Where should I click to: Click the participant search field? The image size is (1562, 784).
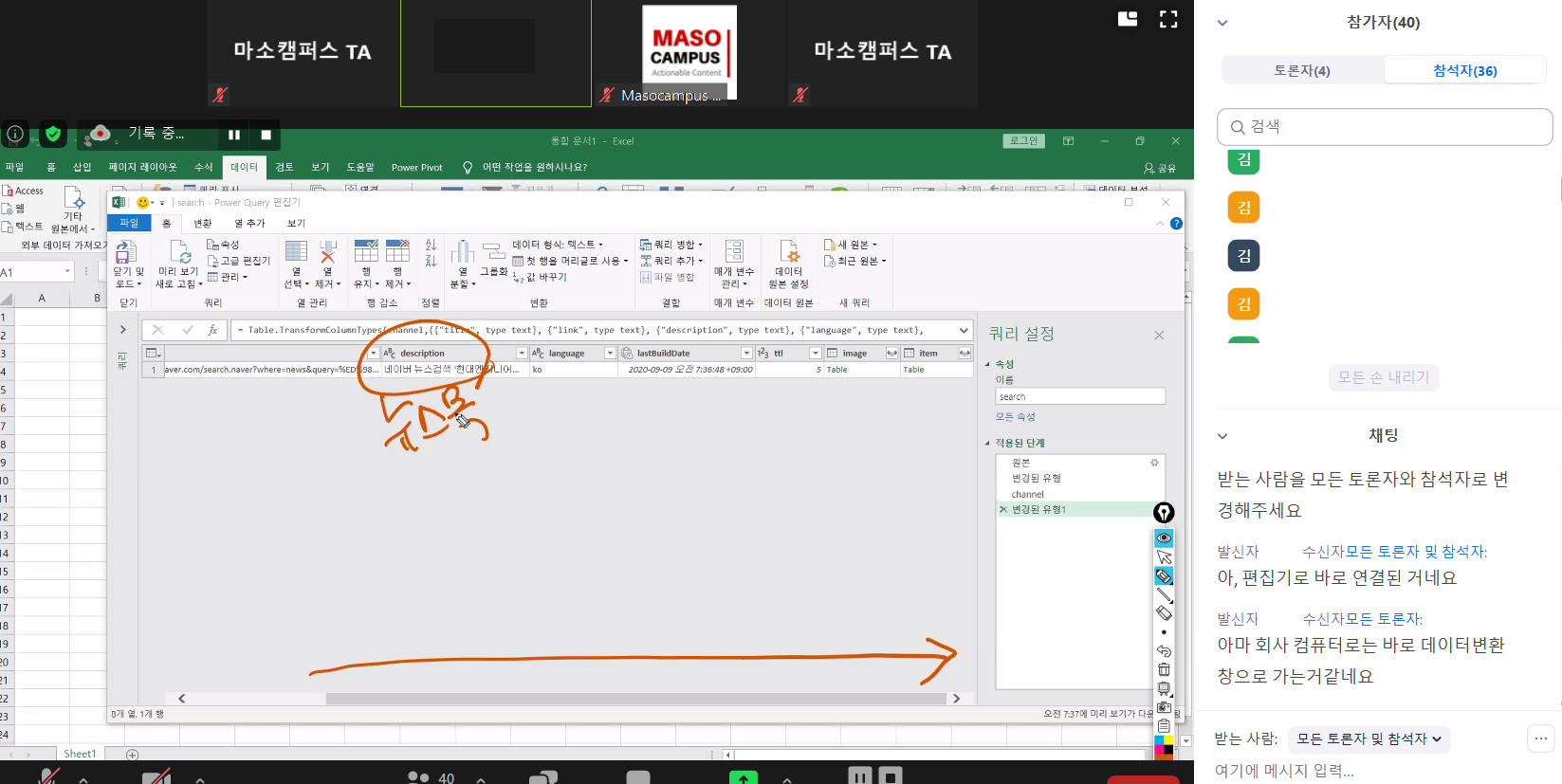(1385, 126)
